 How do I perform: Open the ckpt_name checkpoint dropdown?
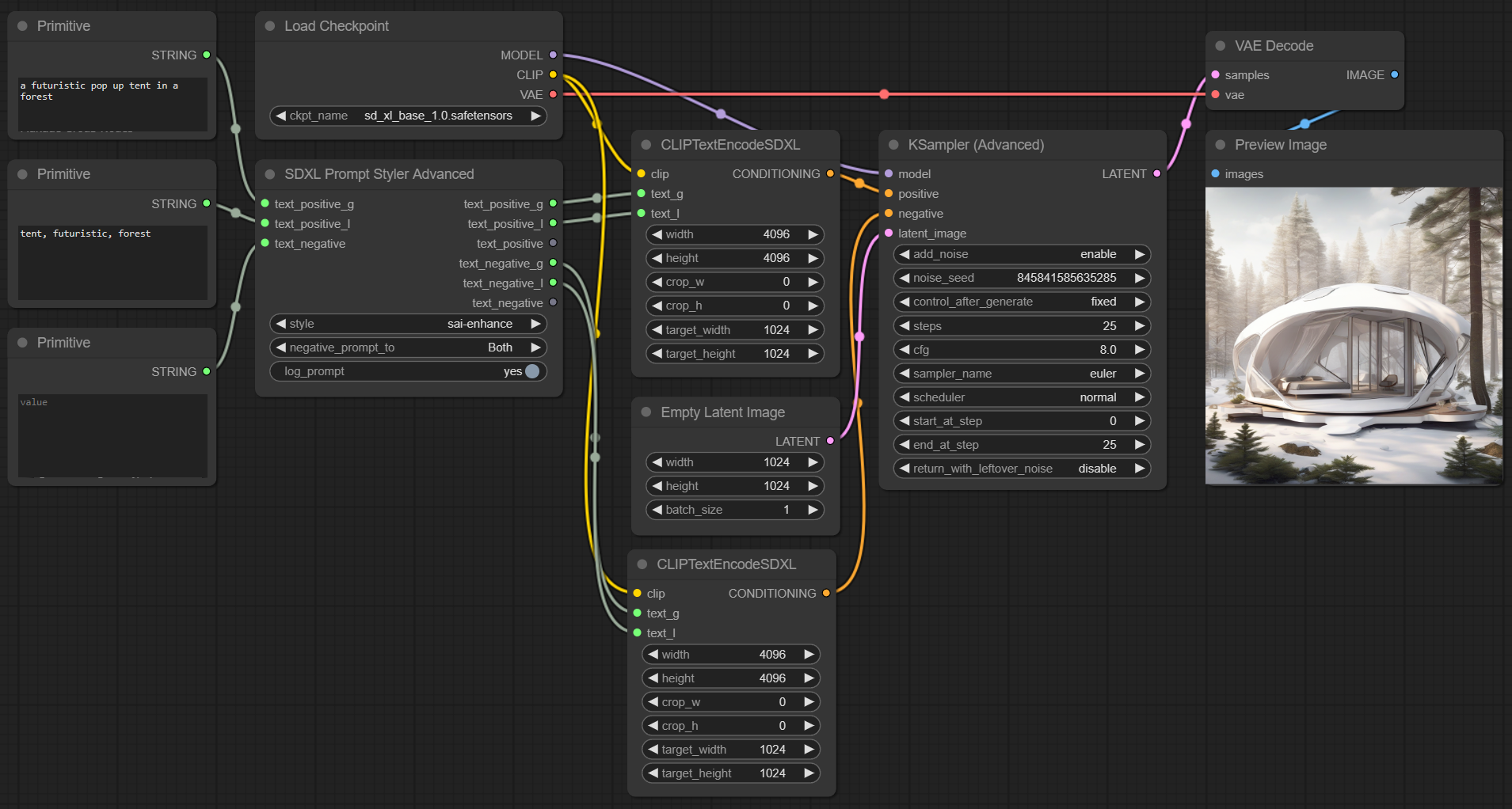[408, 116]
